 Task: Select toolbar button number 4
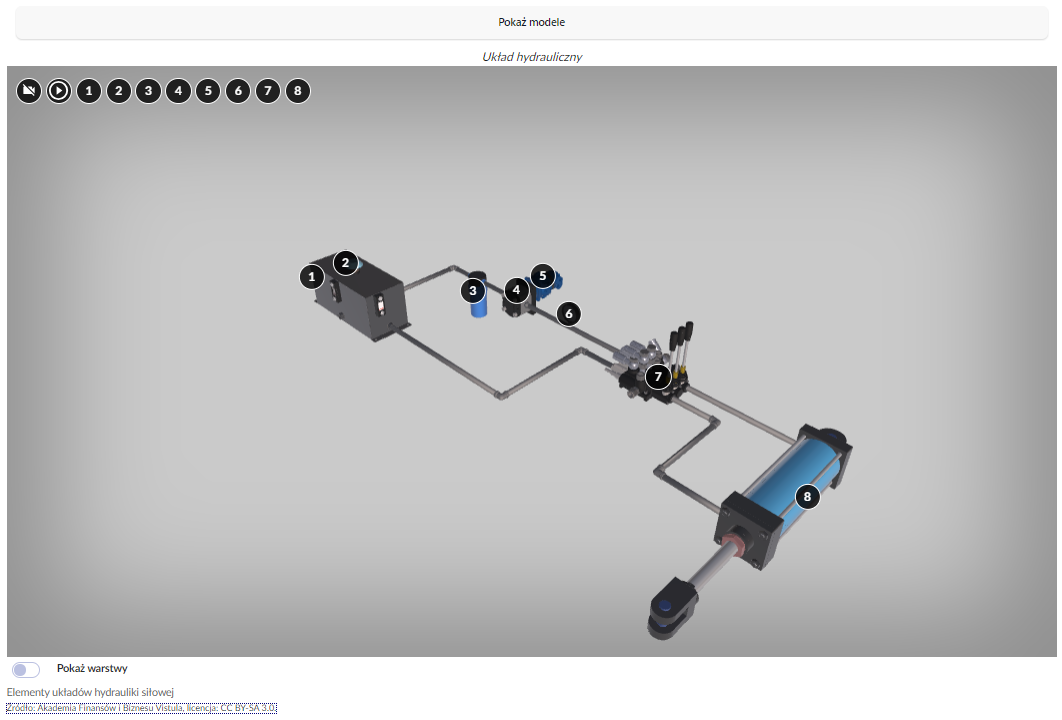tap(178, 91)
